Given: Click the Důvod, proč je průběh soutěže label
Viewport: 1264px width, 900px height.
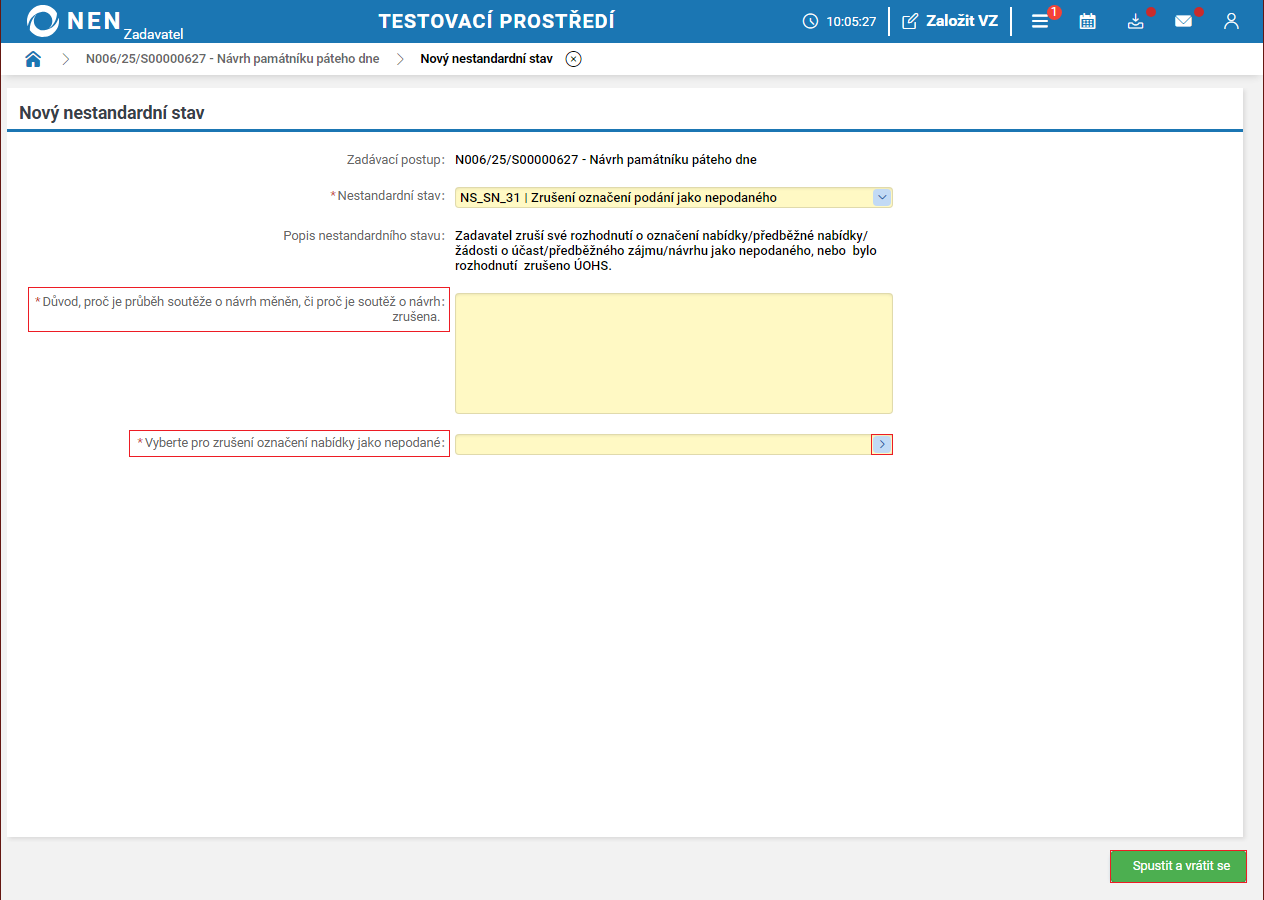Looking at the screenshot, I should pyautogui.click(x=240, y=309).
